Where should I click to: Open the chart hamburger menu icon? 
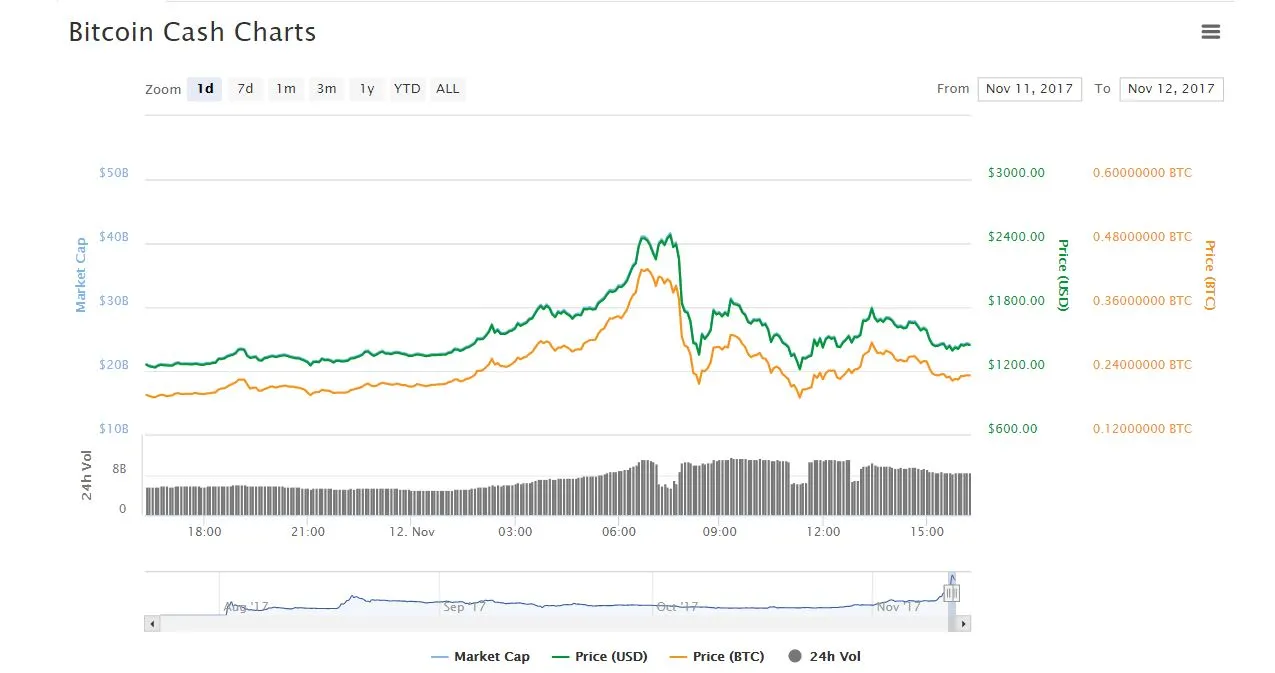pyautogui.click(x=1210, y=32)
